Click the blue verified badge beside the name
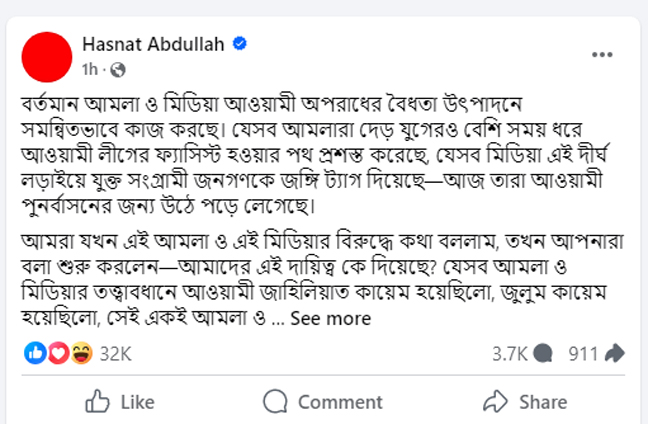Screen dimensions: 648x424 point(240,43)
